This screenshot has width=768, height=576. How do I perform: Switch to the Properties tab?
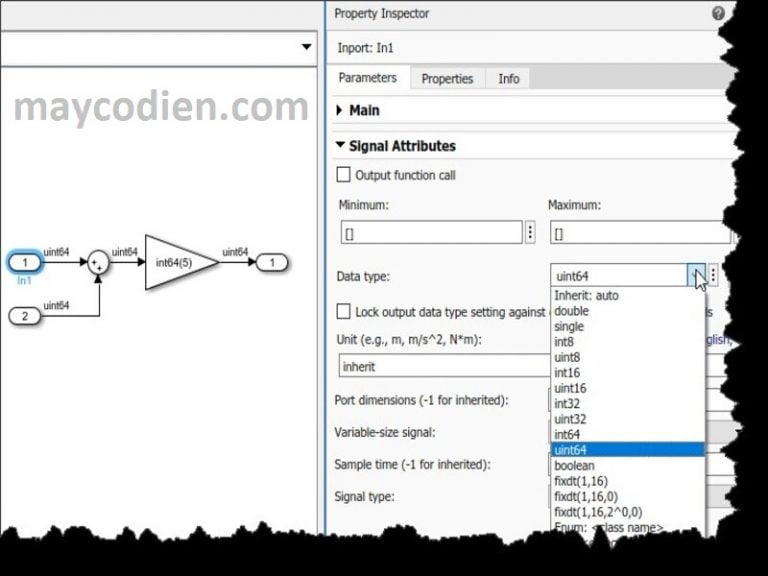point(445,78)
